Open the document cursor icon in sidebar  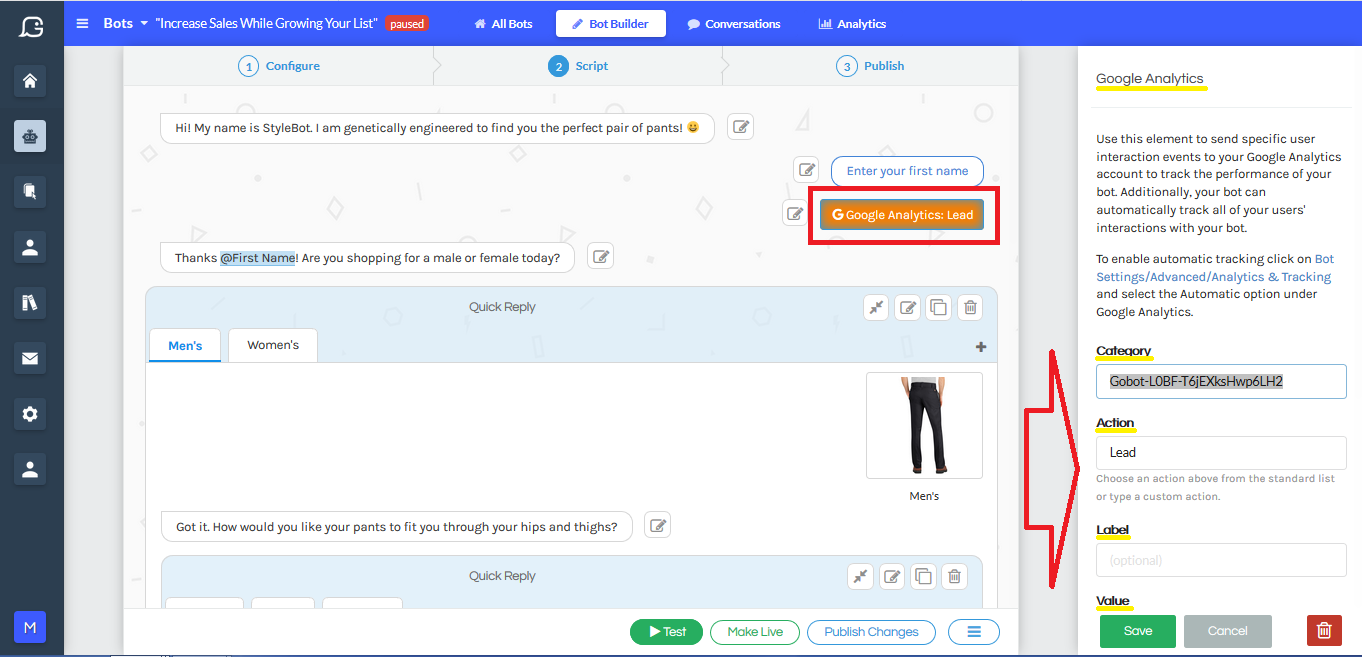[x=30, y=191]
